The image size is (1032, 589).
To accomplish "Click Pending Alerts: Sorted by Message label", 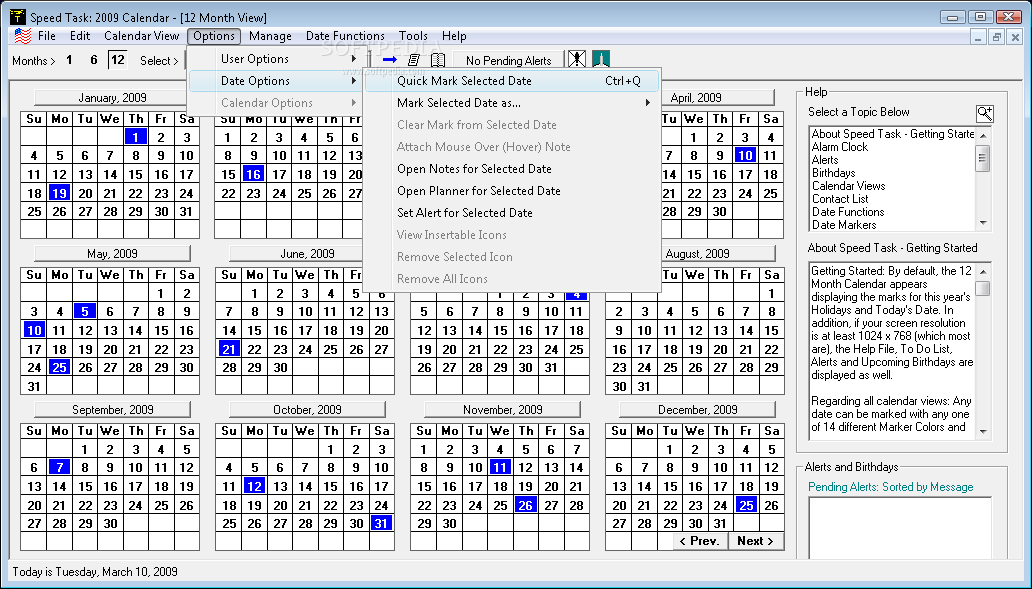I will click(890, 487).
